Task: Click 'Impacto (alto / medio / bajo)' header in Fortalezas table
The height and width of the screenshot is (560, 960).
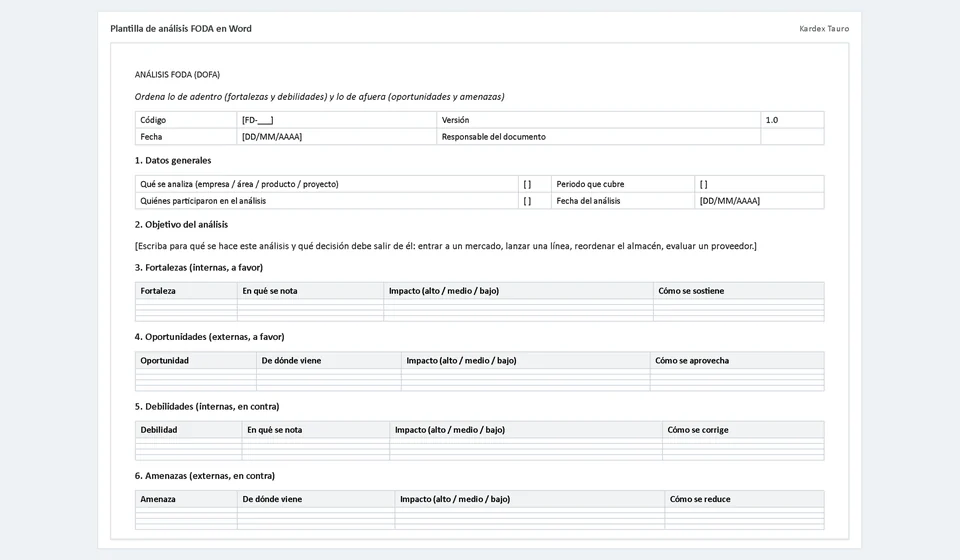Action: coord(519,291)
